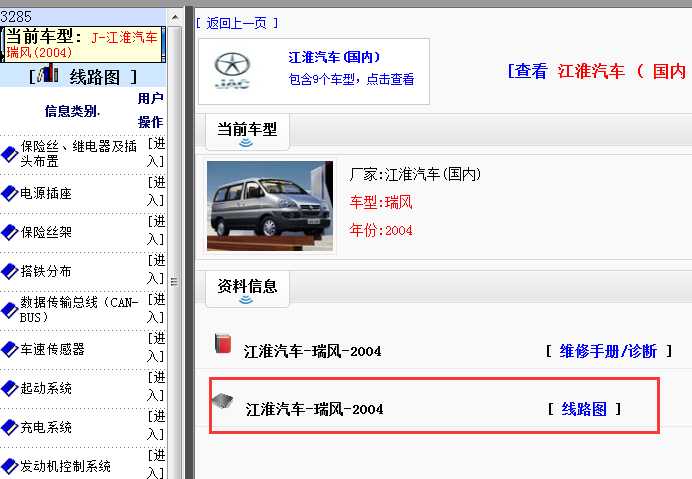Image resolution: width=692 pixels, height=479 pixels.
Task: Click 年份:2004 text
Action: pyautogui.click(x=381, y=230)
